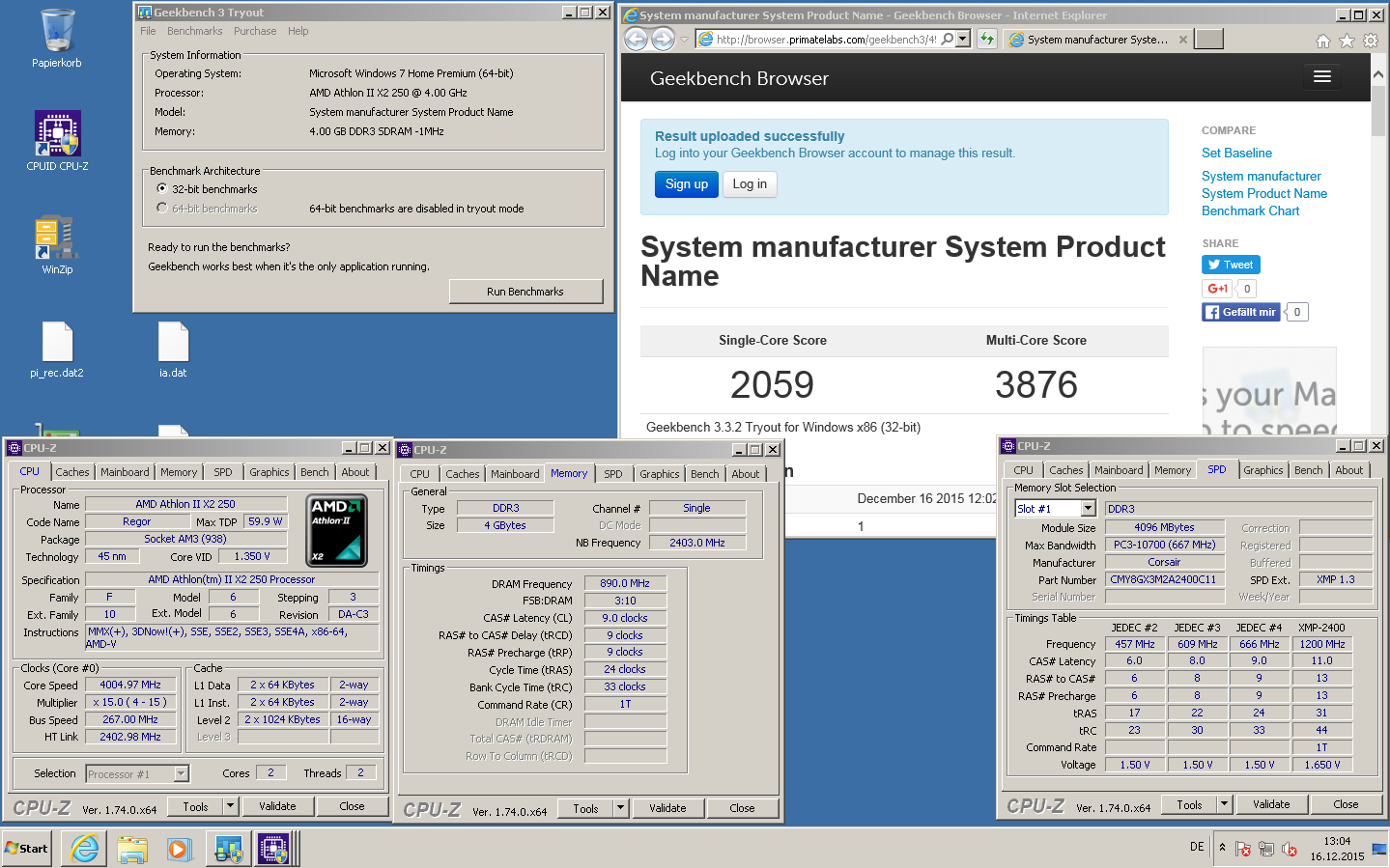Click Run Benchmarks button
1390x868 pixels.
point(525,292)
